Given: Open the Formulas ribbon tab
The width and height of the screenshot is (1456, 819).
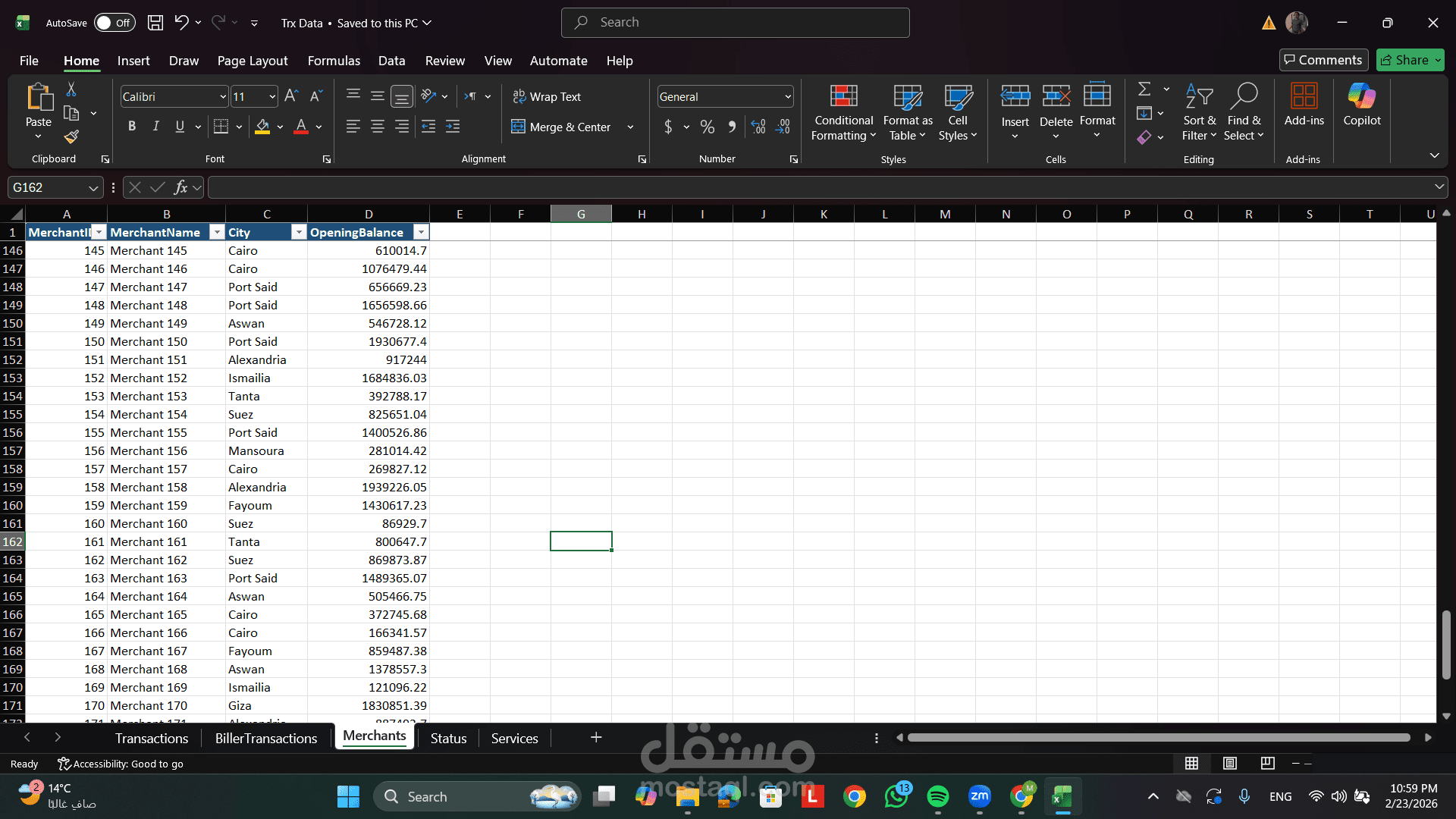Looking at the screenshot, I should [x=334, y=61].
